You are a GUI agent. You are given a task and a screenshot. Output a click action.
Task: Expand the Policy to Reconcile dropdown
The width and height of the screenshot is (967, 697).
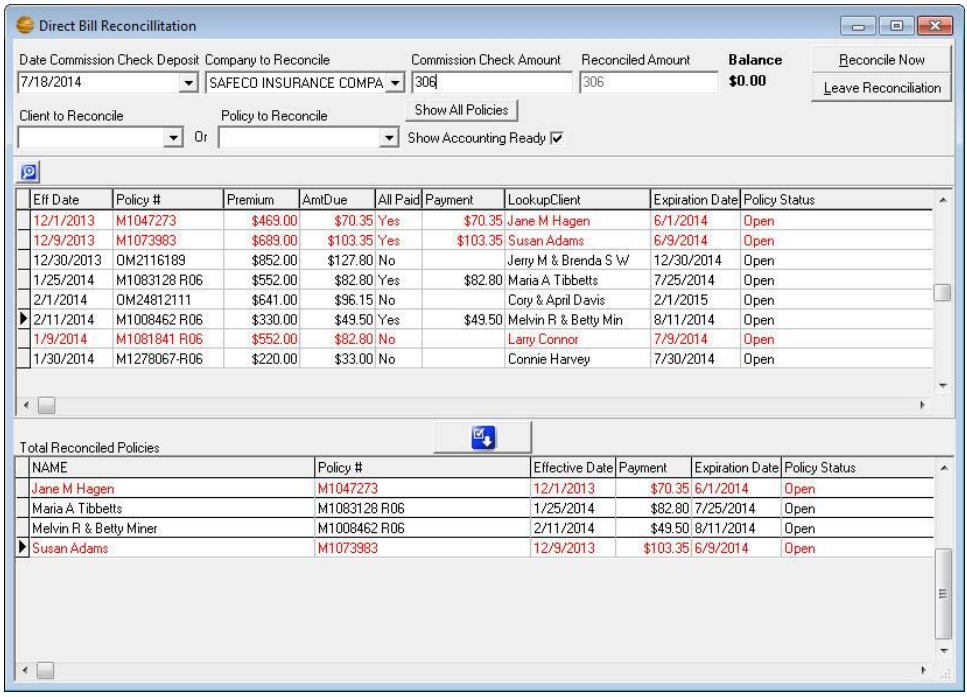389,138
